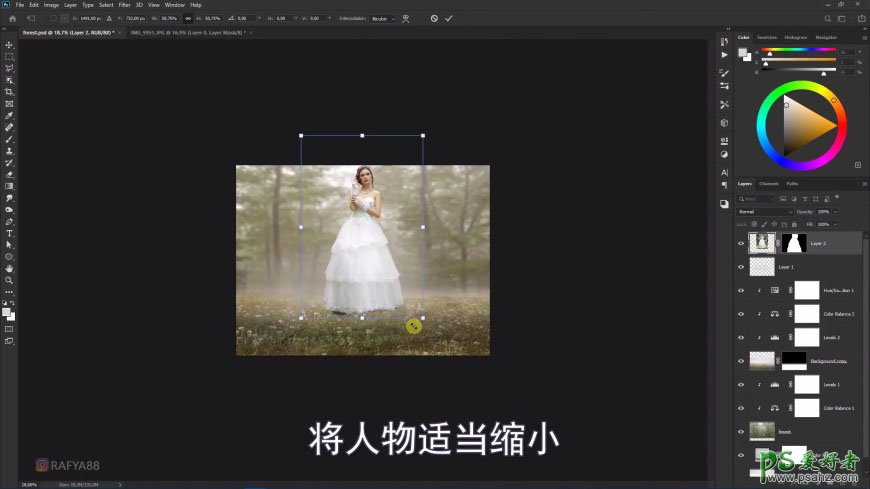The width and height of the screenshot is (870, 489).
Task: Toggle visibility of Levels 2 layer
Action: (741, 337)
